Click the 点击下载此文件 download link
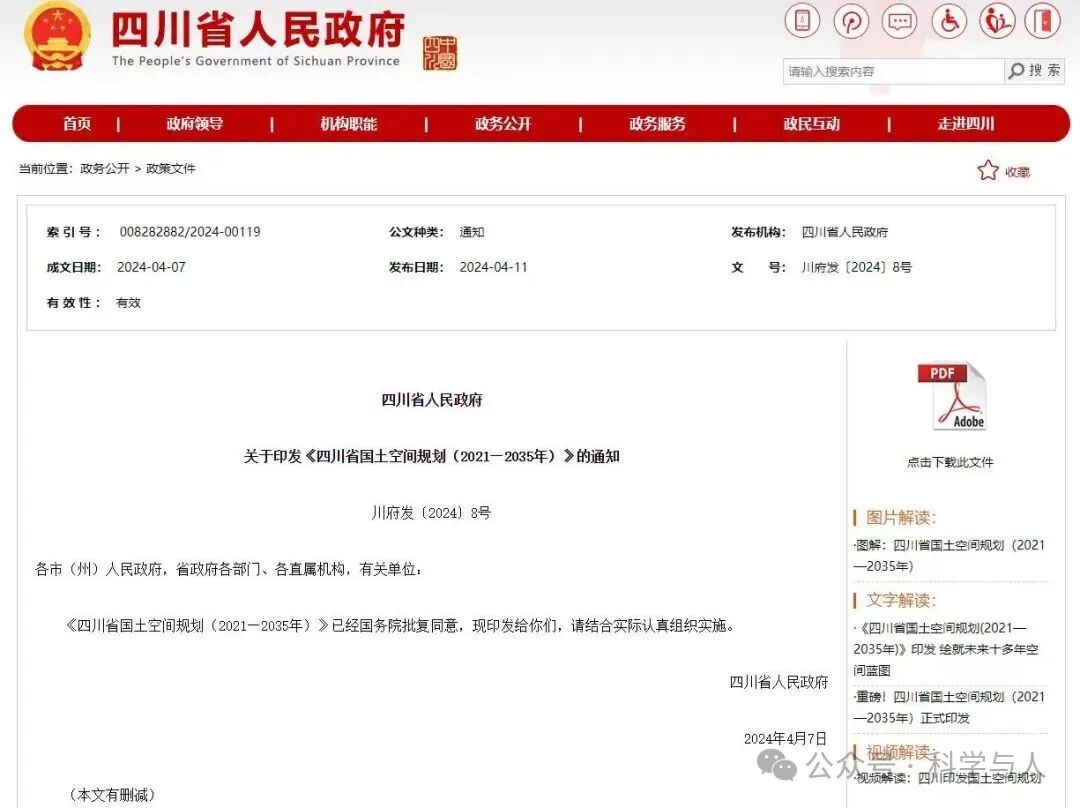Screen dimensions: 1080x808 [x=952, y=462]
